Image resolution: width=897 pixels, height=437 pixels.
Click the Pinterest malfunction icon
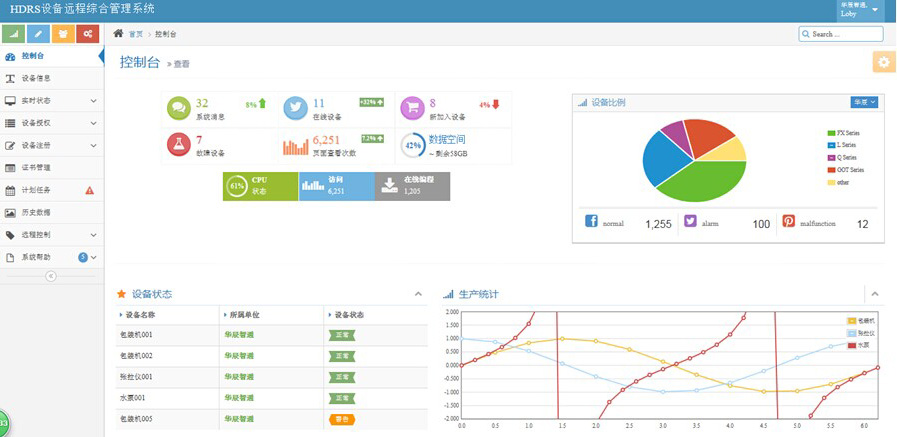click(789, 222)
